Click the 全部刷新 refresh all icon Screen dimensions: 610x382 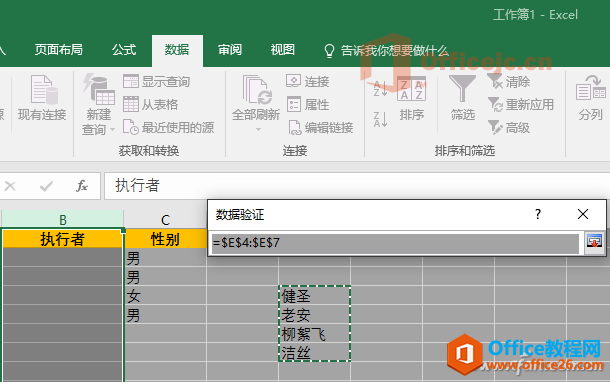(256, 90)
